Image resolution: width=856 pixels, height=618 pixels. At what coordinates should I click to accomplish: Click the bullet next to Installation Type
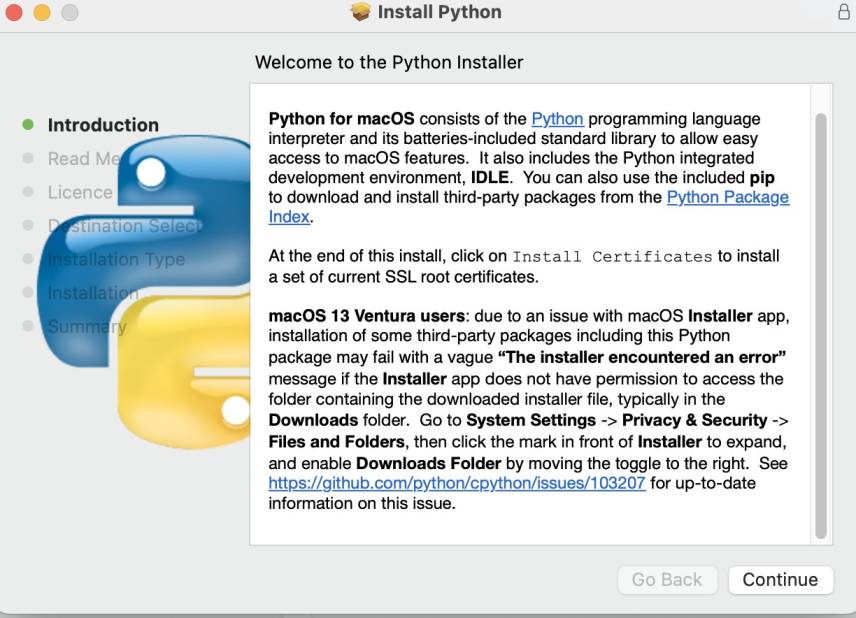tap(27, 259)
